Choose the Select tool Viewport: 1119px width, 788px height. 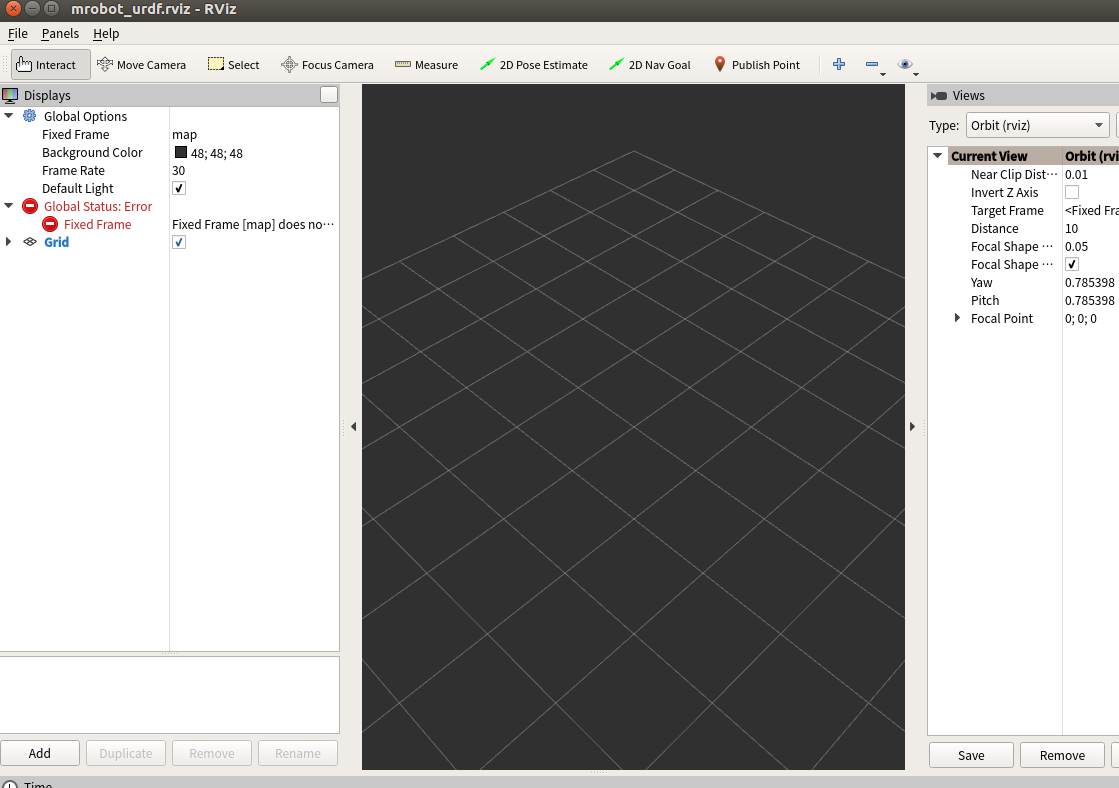coord(233,64)
